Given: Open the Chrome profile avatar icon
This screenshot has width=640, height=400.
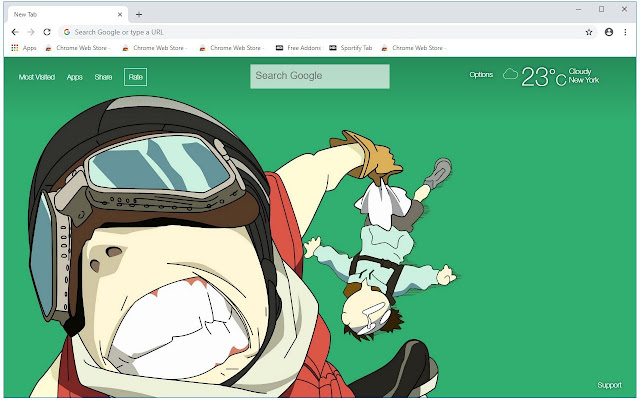Looking at the screenshot, I should (x=609, y=32).
